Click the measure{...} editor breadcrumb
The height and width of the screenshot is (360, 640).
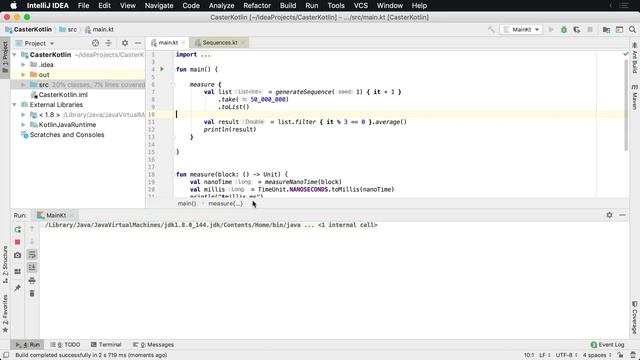click(x=225, y=203)
